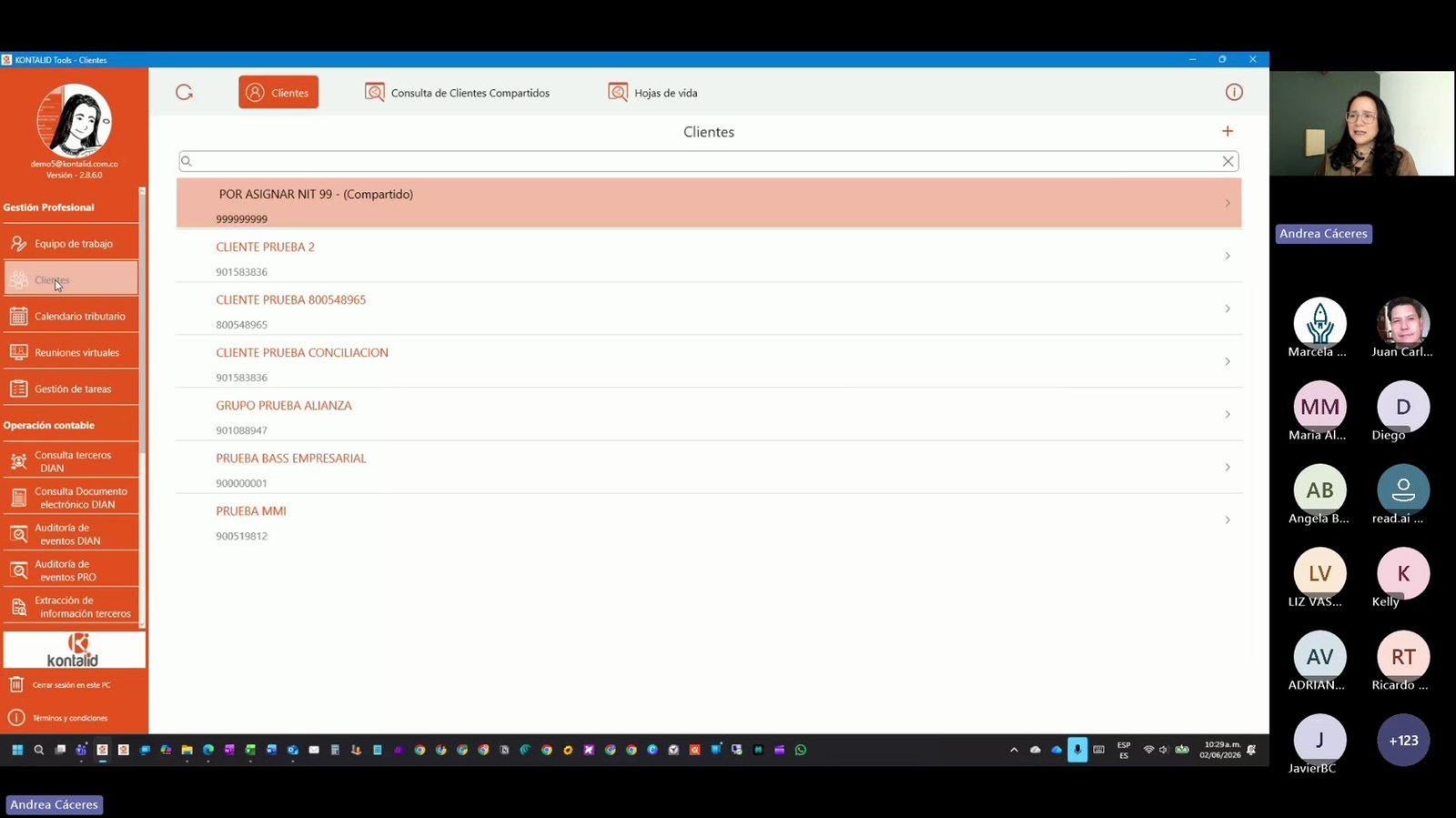This screenshot has height=818, width=1456.
Task: Expand PRUEBA BASS EMPRESARIAL row chevron
Action: point(1228,467)
